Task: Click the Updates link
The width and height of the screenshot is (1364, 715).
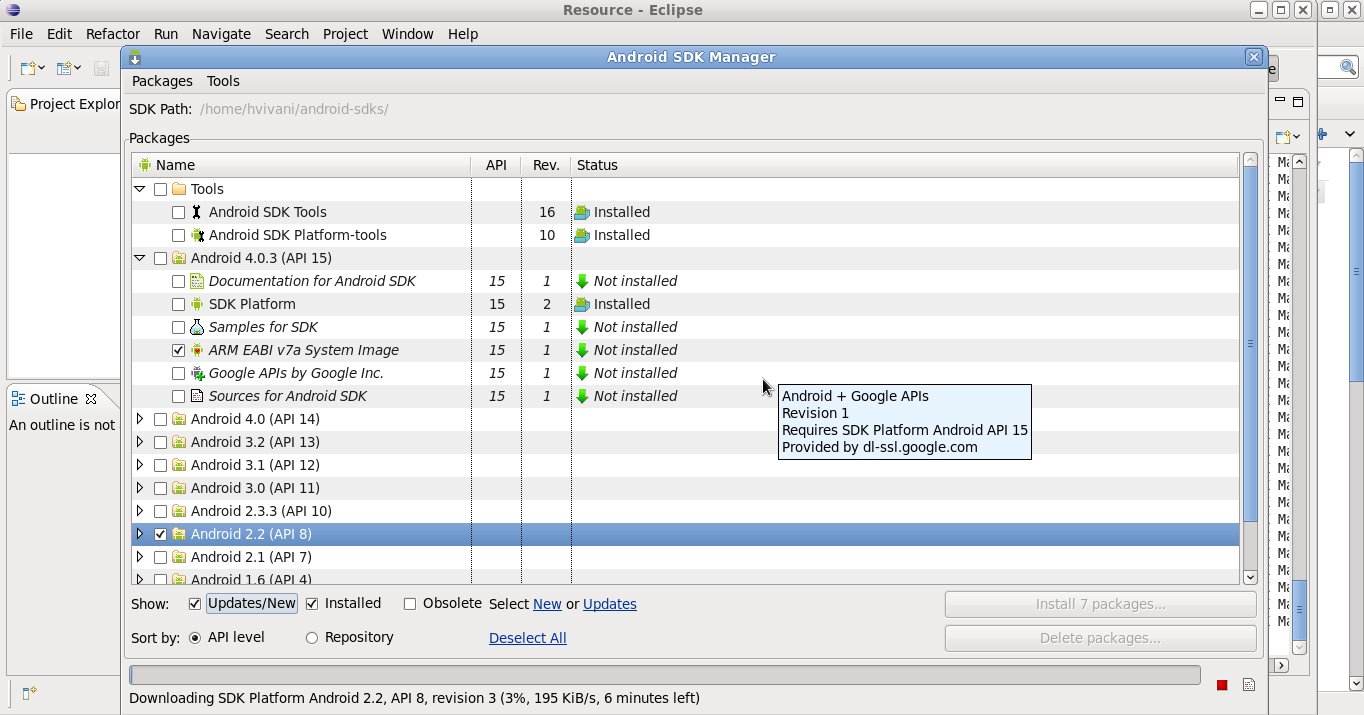Action: 609,604
